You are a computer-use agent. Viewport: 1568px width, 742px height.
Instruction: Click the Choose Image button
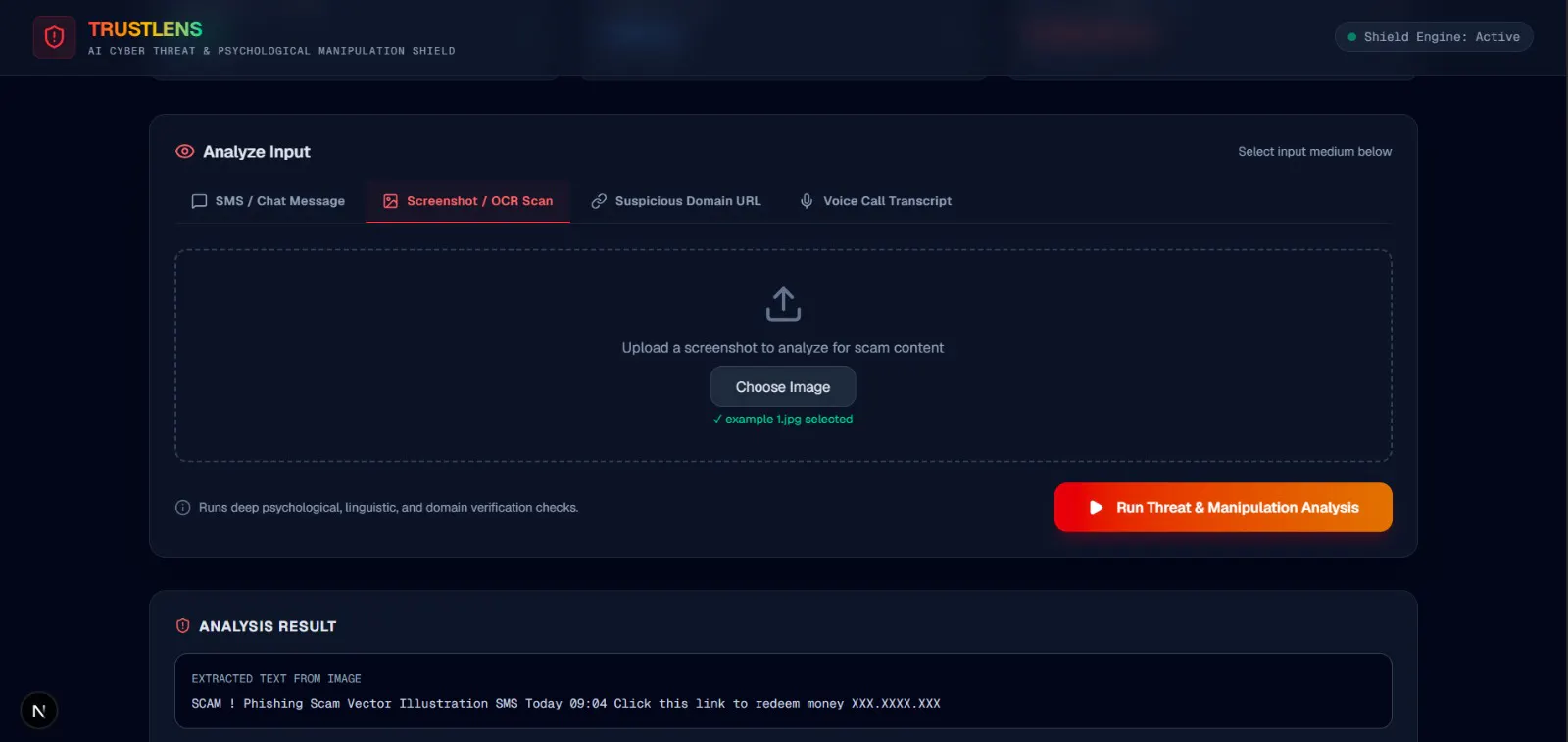(x=783, y=387)
